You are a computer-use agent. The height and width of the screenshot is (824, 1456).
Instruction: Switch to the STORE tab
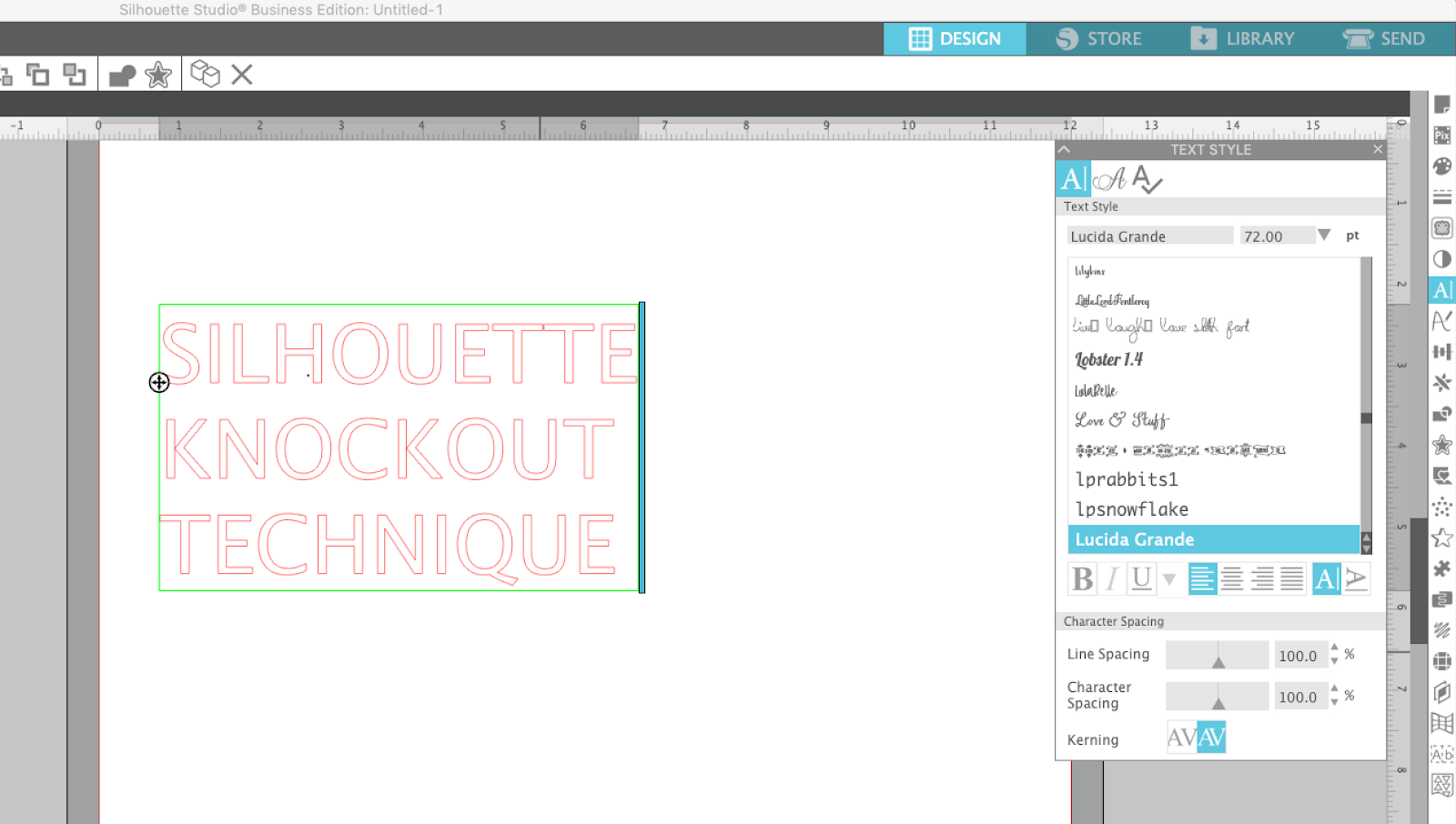coord(1101,38)
